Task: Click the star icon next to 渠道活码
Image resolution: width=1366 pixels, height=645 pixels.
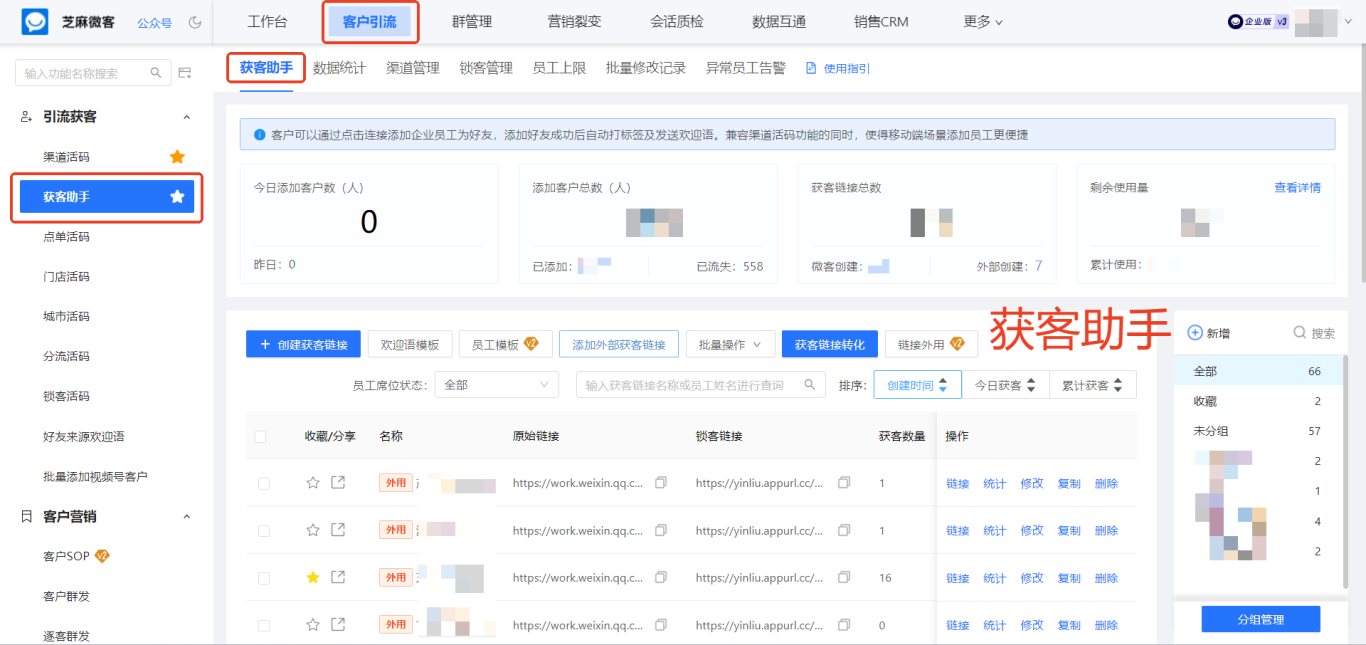Action: [177, 157]
